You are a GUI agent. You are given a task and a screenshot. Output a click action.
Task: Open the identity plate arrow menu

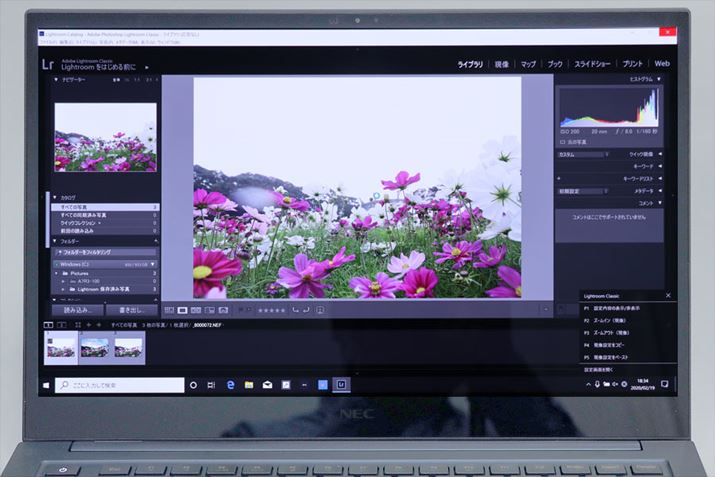coord(147,67)
